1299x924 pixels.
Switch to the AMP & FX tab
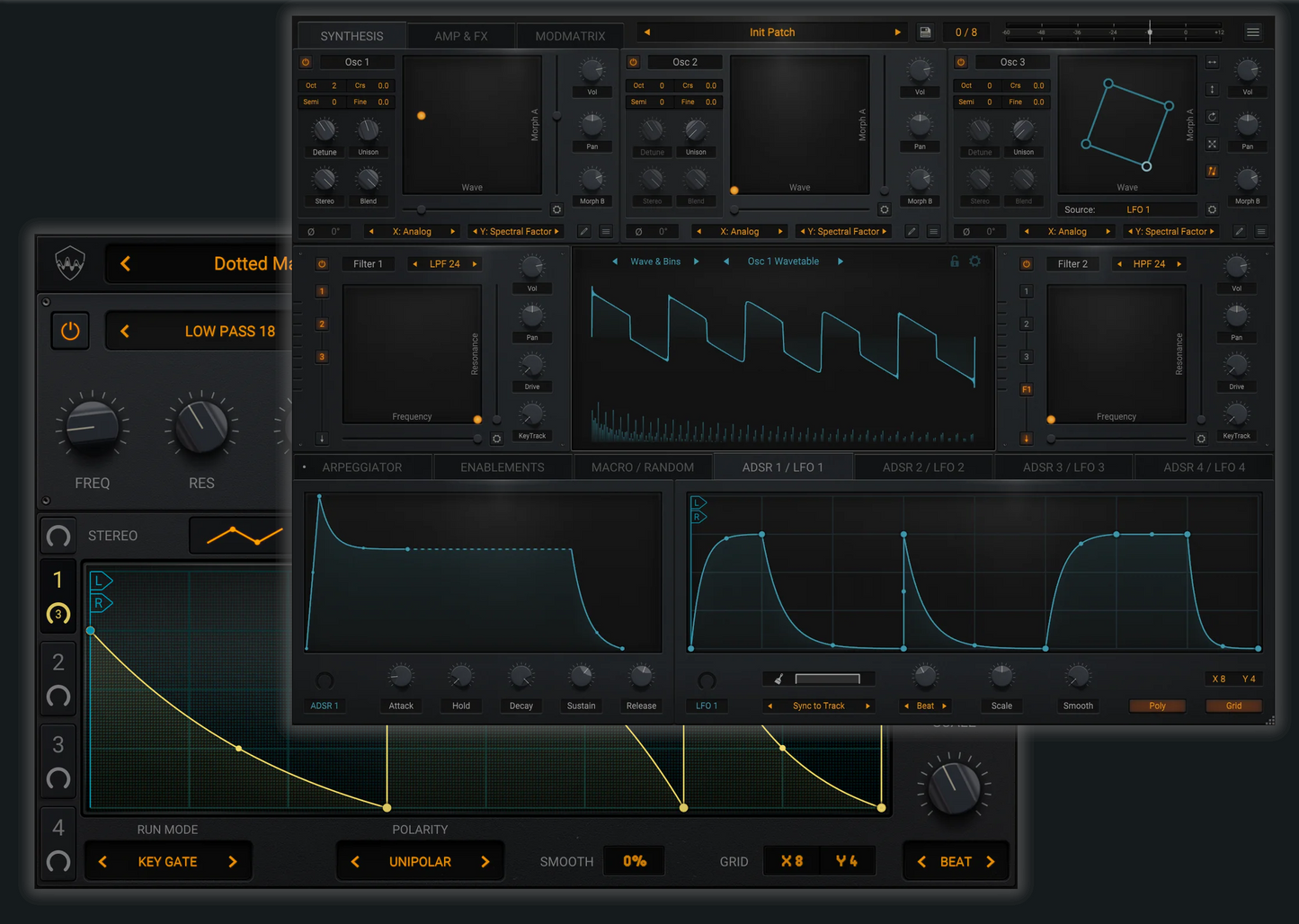click(x=461, y=36)
